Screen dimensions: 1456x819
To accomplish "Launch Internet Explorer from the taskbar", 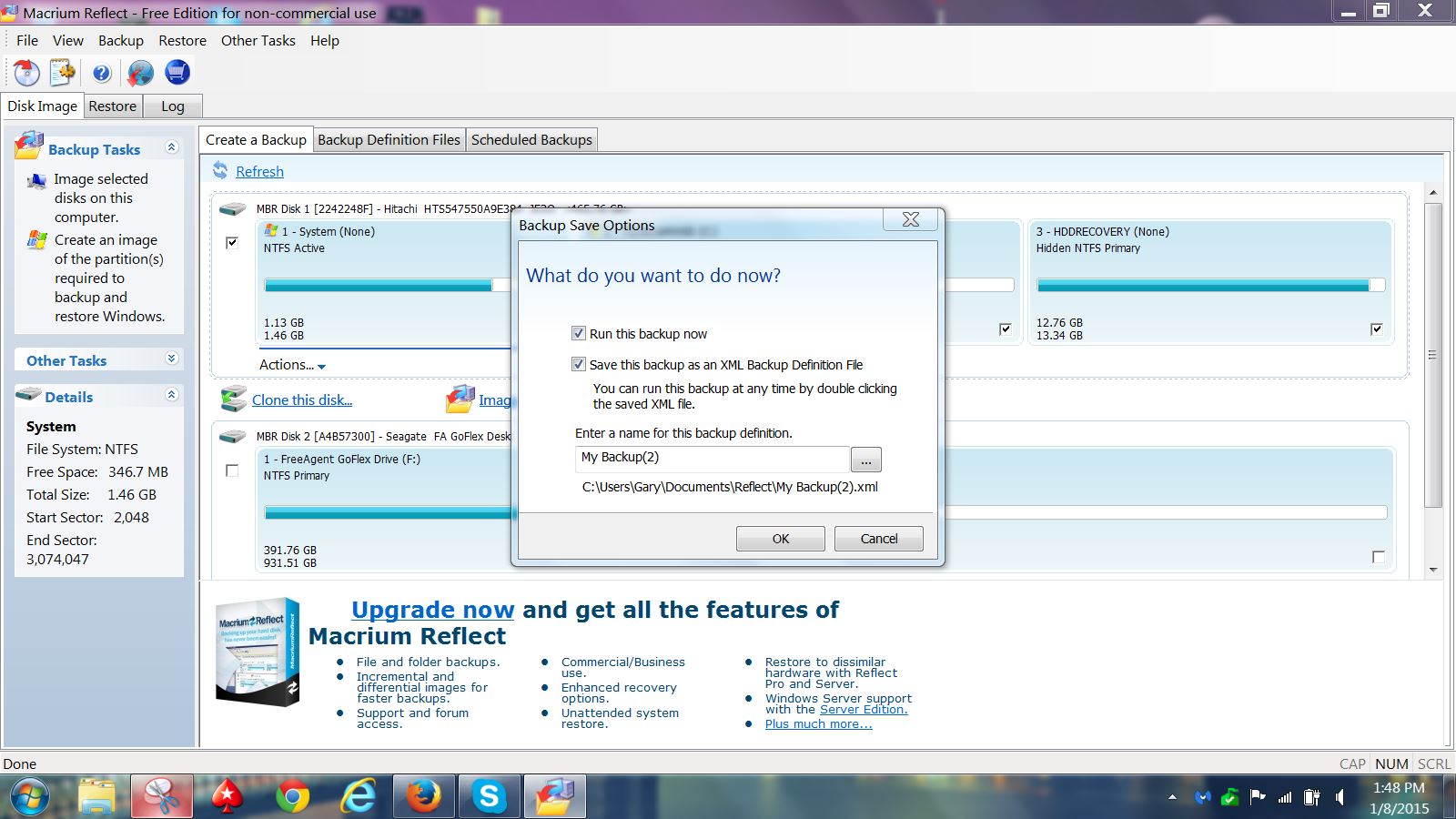I will click(x=359, y=797).
